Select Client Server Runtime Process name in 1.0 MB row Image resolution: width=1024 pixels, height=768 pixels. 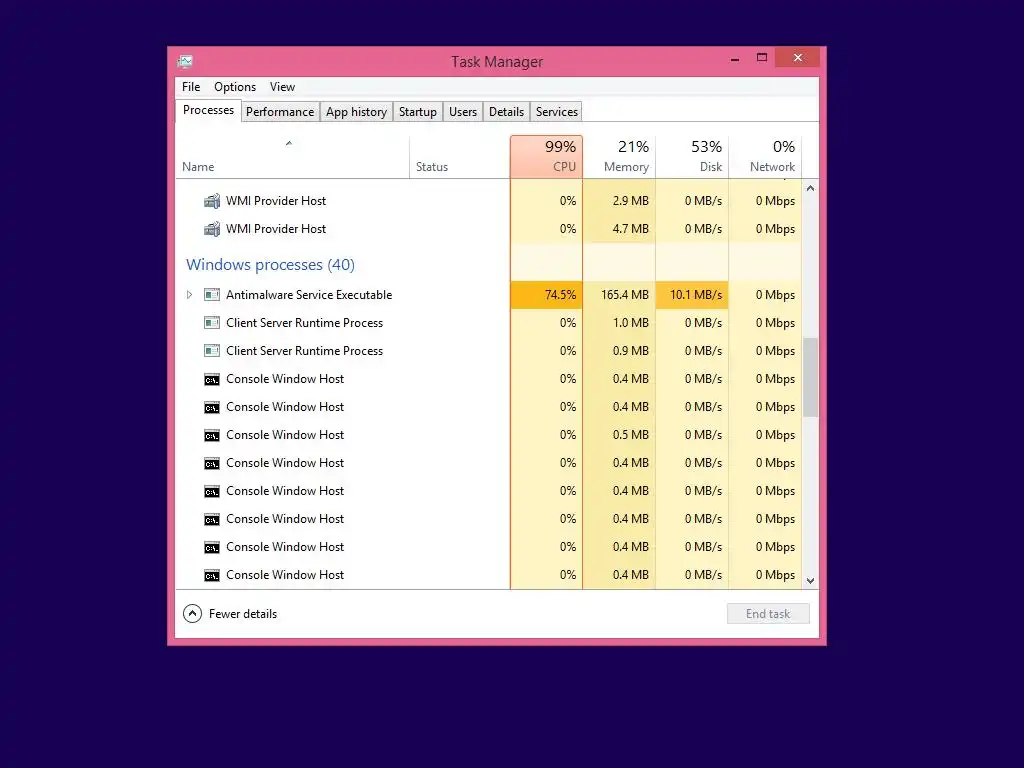[304, 323]
